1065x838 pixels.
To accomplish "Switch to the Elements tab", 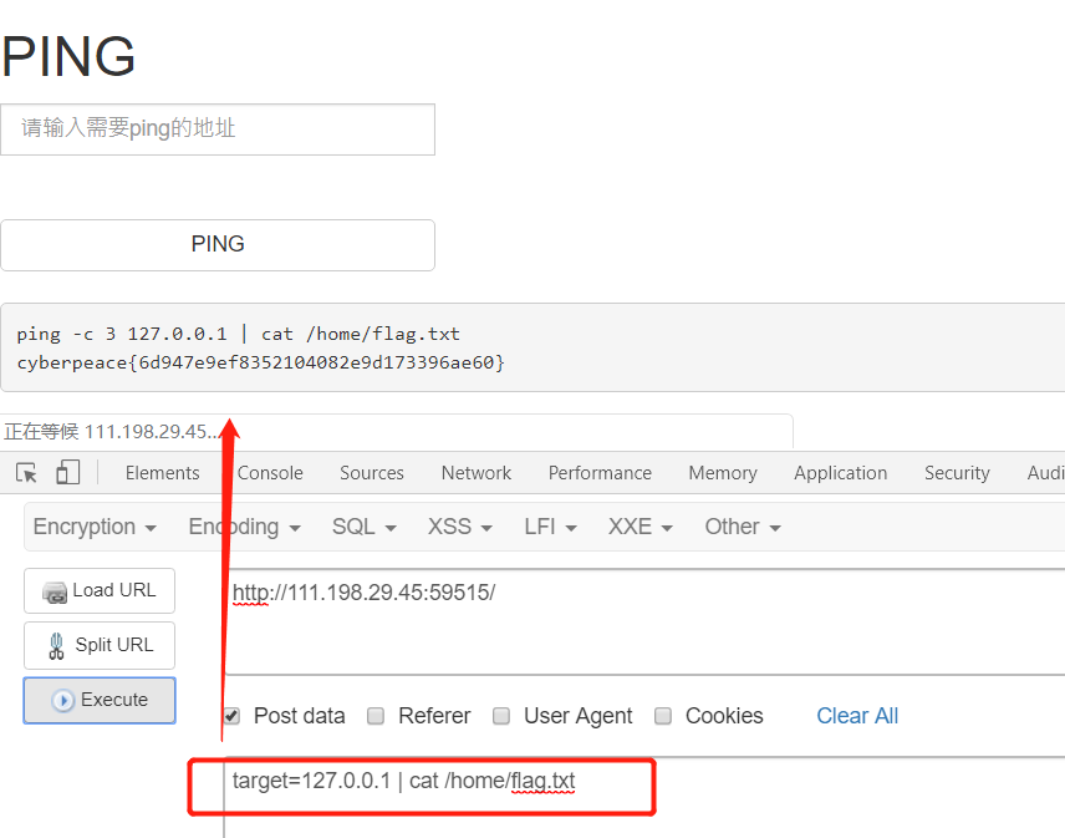I will 162,473.
